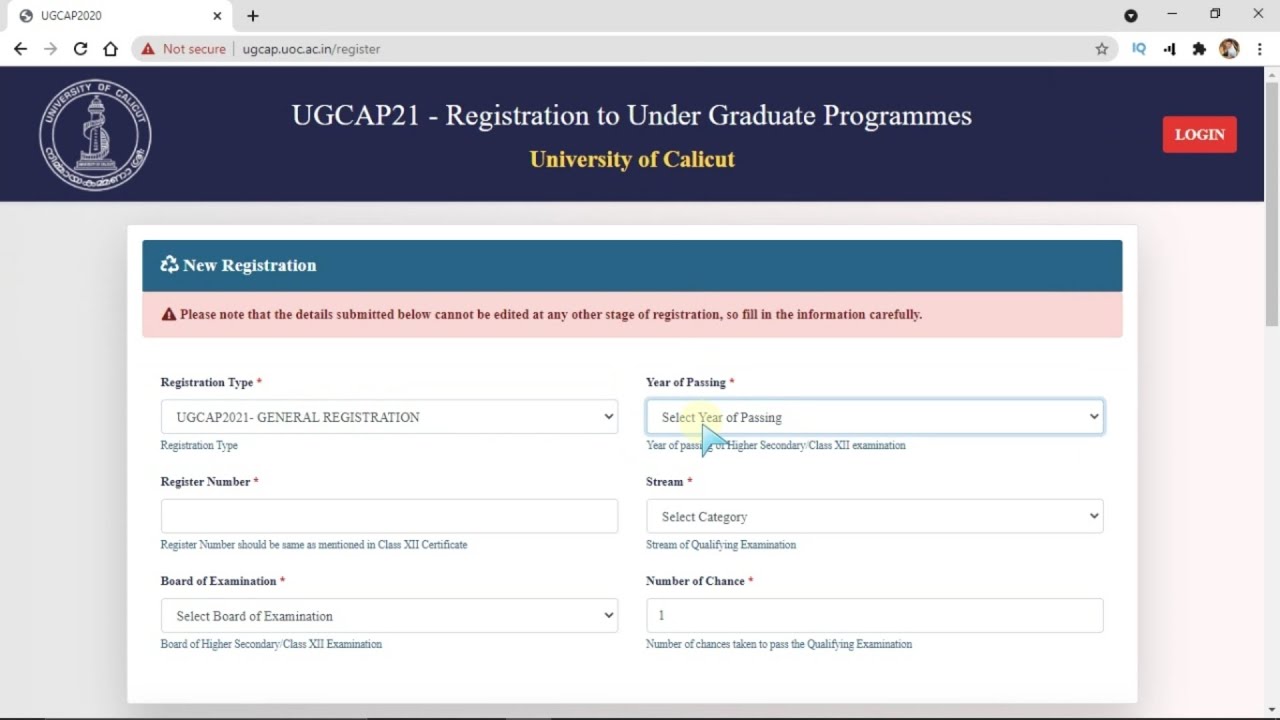Image resolution: width=1280 pixels, height=720 pixels.
Task: Click the 'Register Number' field label
Action: [205, 481]
